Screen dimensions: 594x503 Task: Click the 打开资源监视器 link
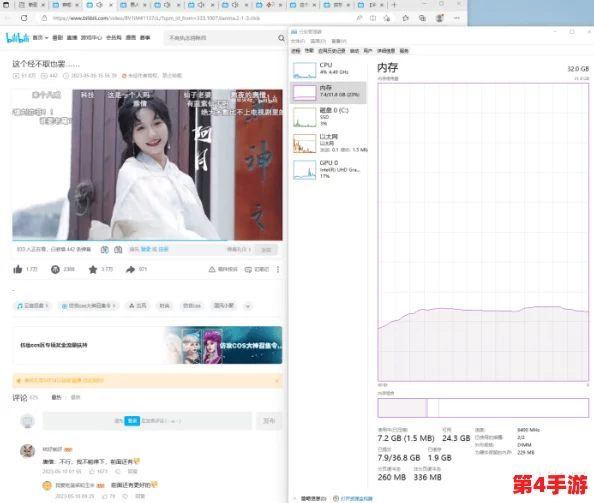pyautogui.click(x=356, y=498)
